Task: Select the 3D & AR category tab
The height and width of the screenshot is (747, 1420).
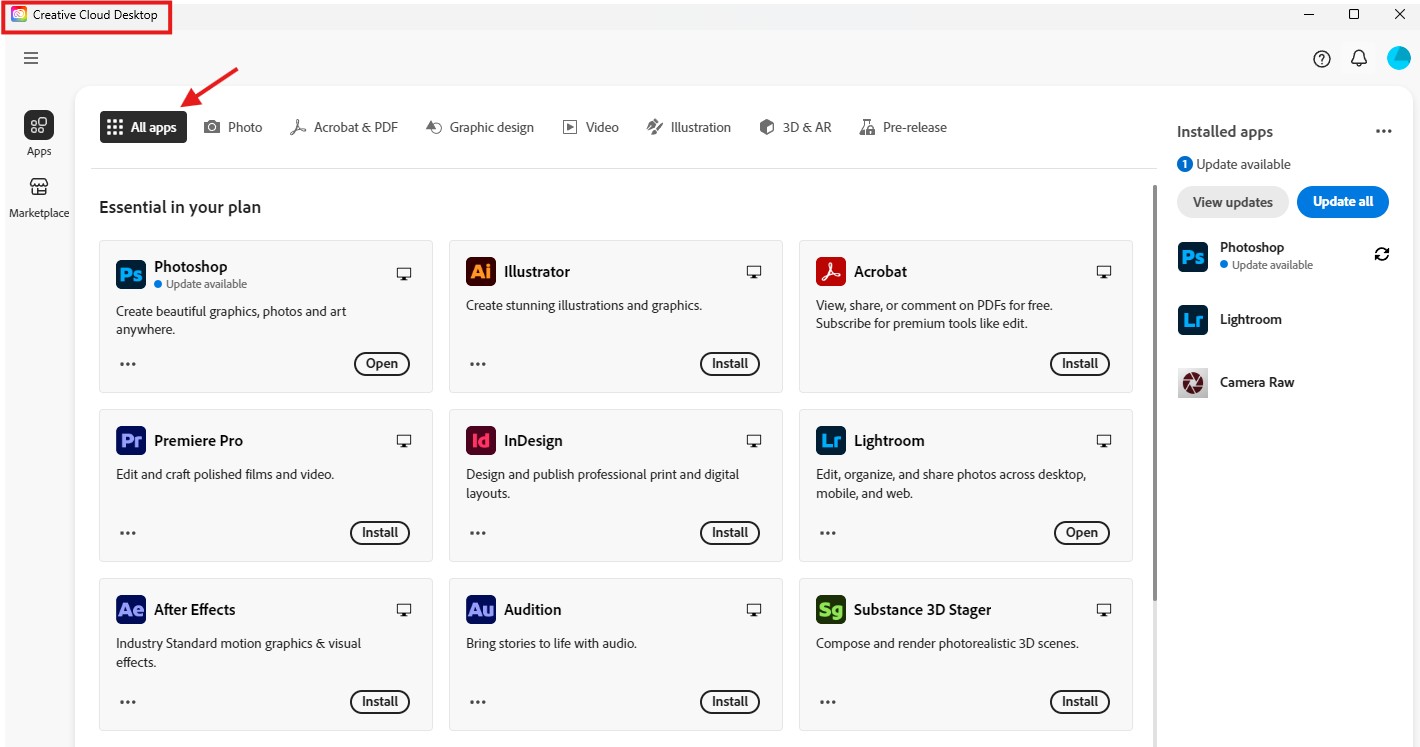Action: click(795, 127)
